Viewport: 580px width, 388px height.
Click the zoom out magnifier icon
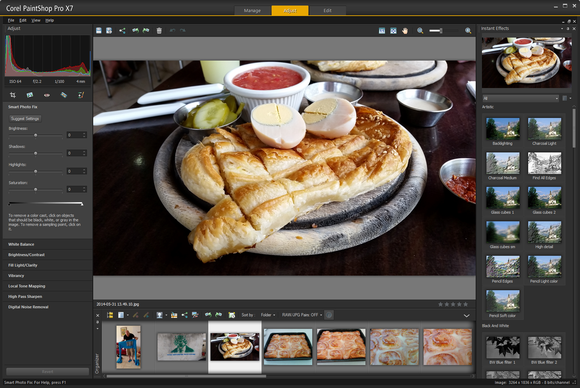tap(420, 31)
